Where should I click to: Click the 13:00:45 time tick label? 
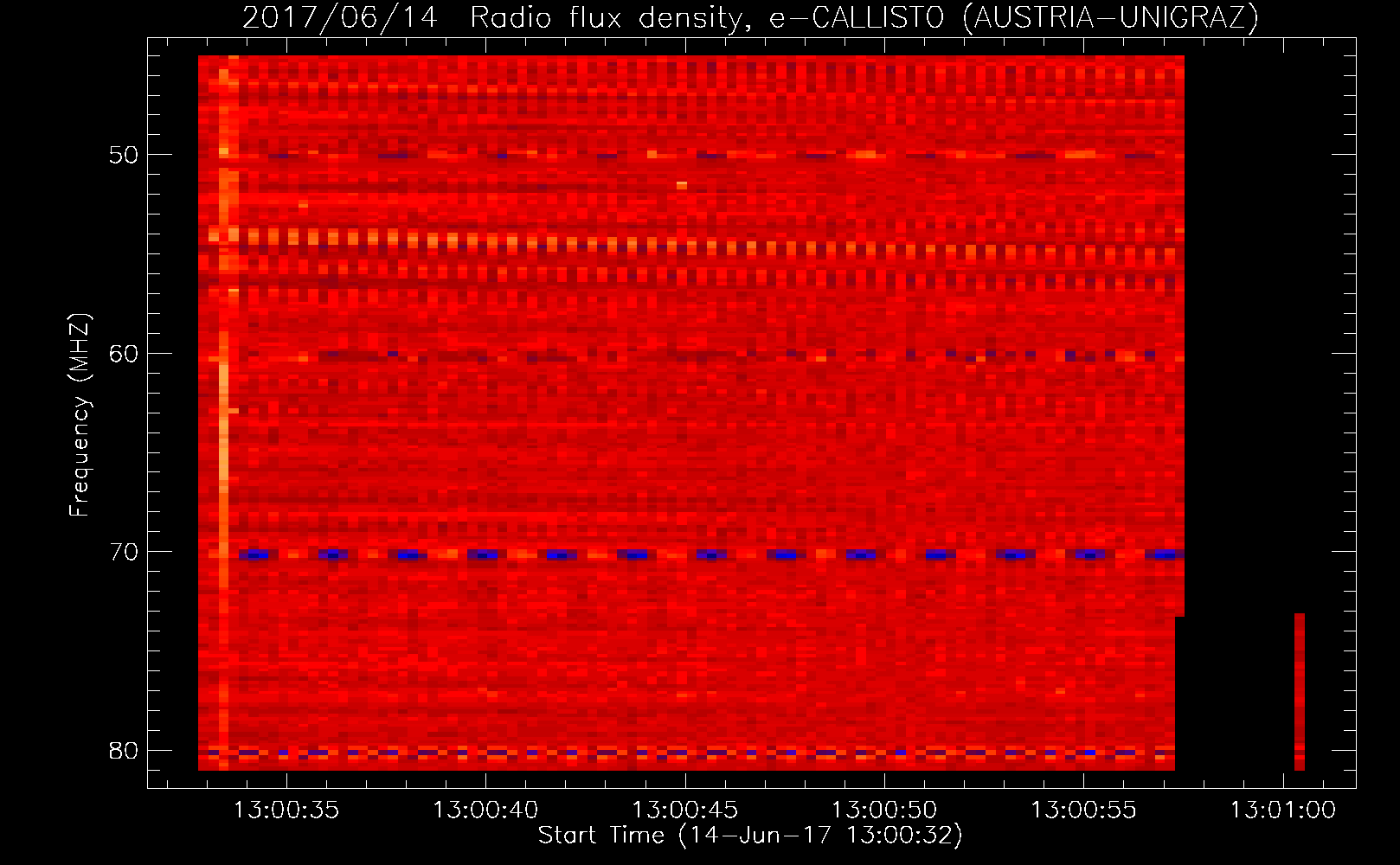coord(685,811)
